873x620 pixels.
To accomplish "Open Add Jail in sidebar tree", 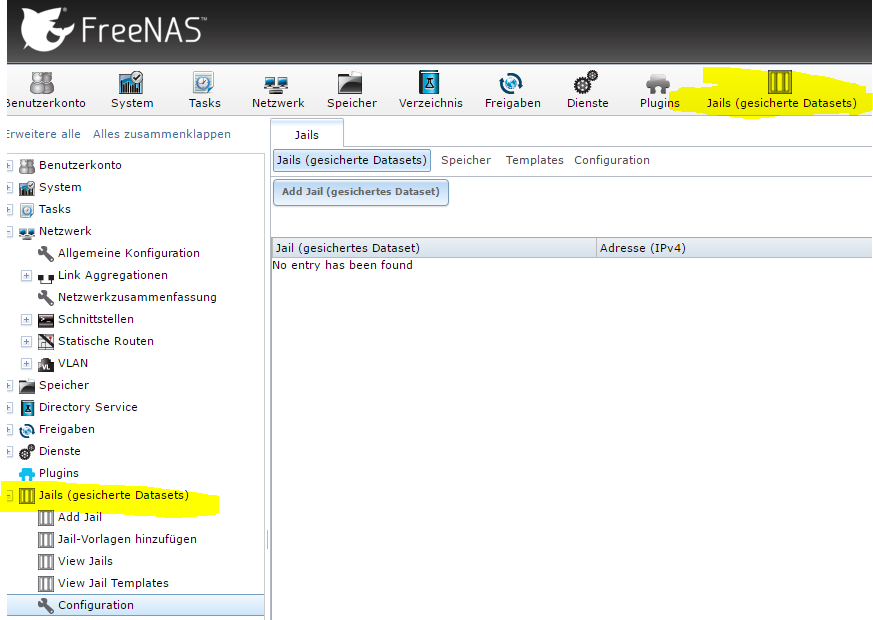I will coord(80,517).
